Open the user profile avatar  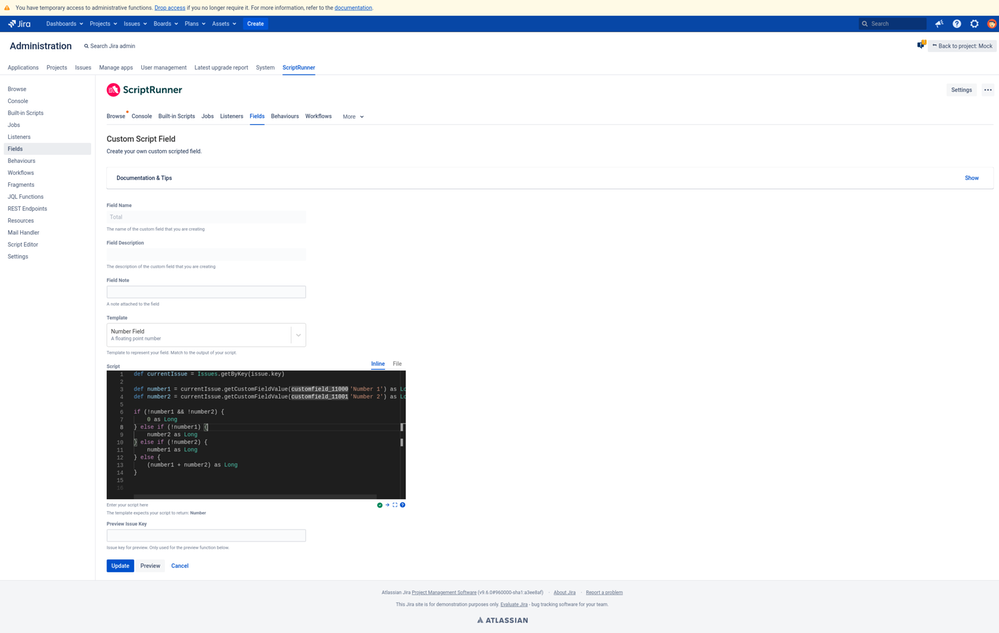[991, 24]
